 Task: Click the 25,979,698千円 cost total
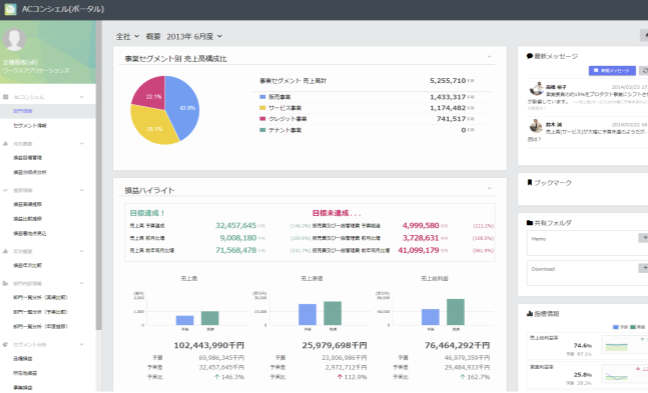(x=334, y=345)
